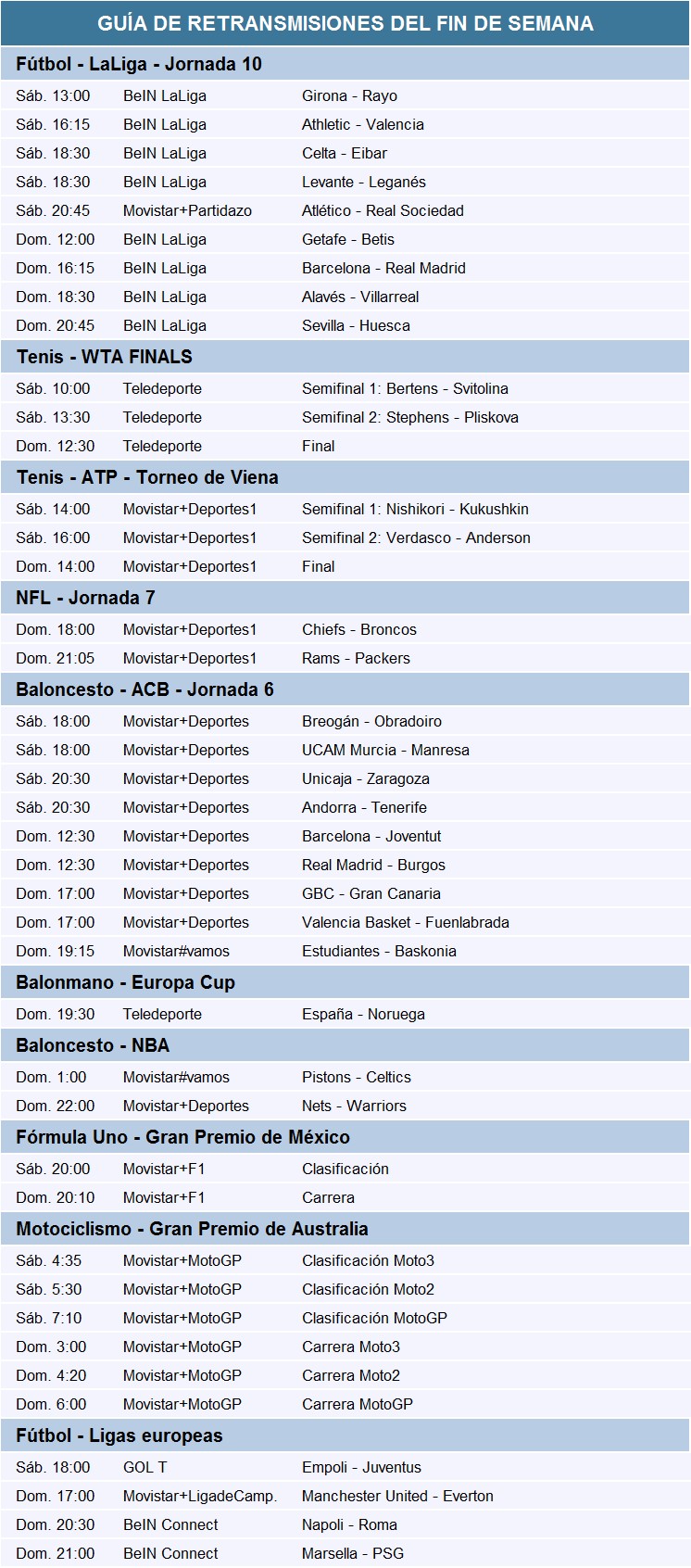Image resolution: width=691 pixels, height=1568 pixels.
Task: Select the Tenis - ATP - Torneo de Viena heading
Action: [x=147, y=477]
